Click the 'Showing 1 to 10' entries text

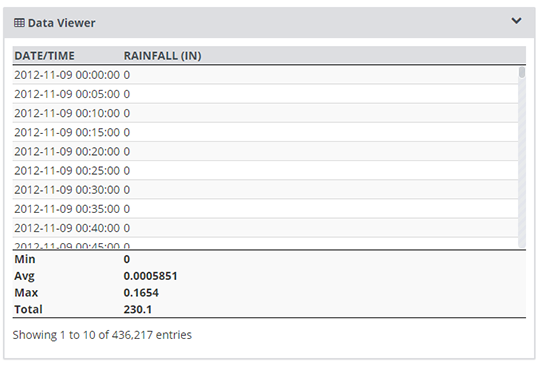coord(102,335)
